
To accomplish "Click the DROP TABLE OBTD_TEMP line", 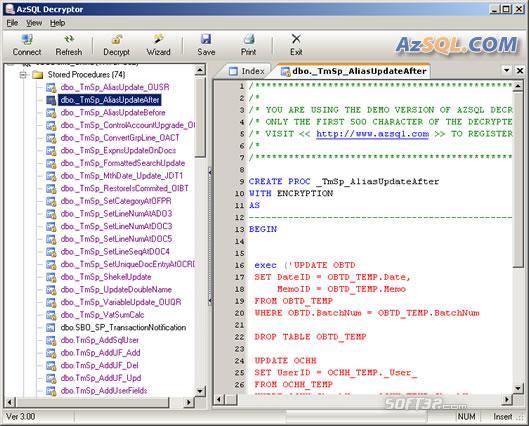I will point(310,337).
